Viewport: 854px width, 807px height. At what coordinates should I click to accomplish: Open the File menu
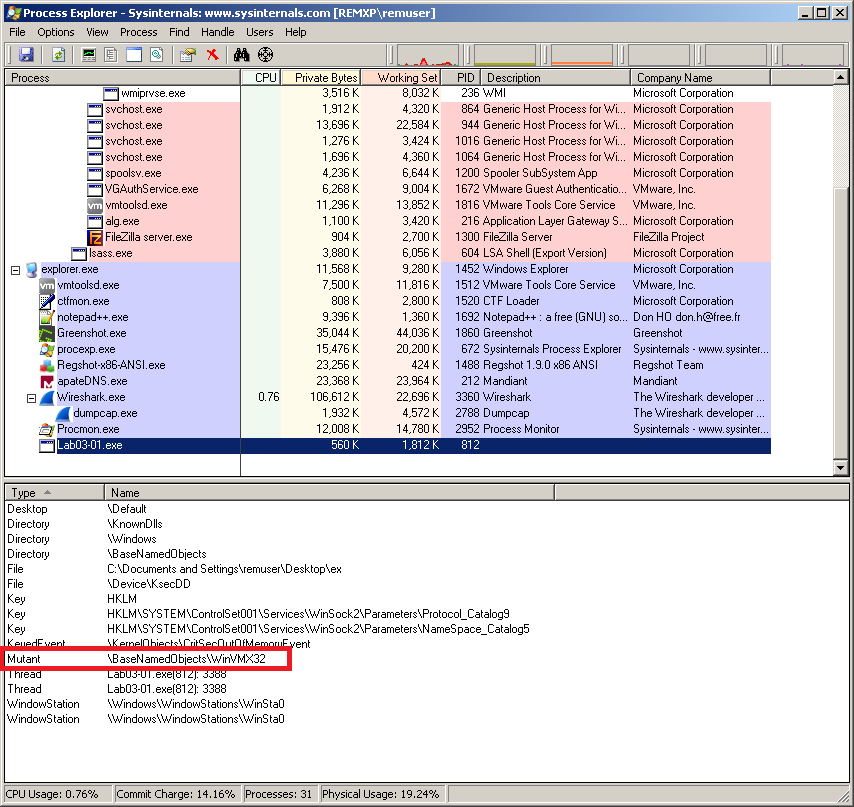(x=17, y=32)
